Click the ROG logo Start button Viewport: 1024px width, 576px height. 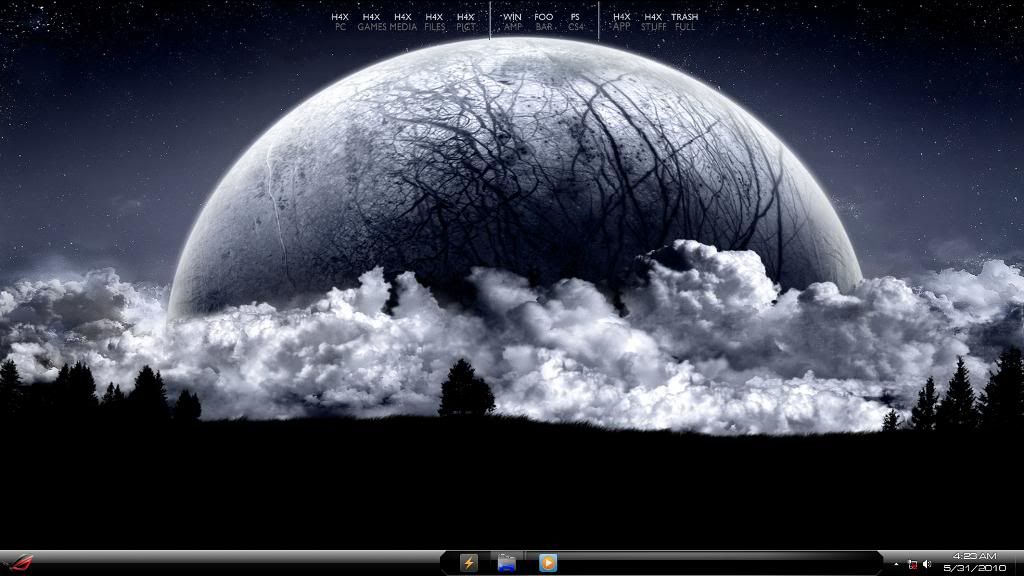(x=20, y=562)
